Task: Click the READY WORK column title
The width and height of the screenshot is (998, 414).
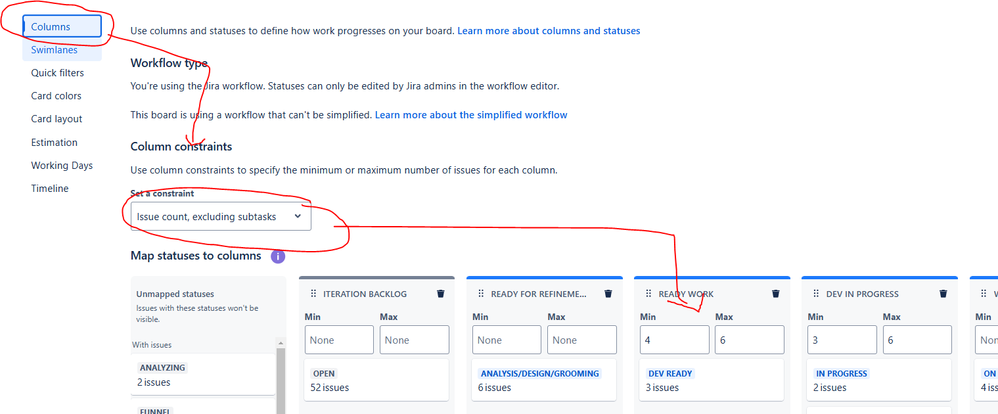Action: pos(686,294)
